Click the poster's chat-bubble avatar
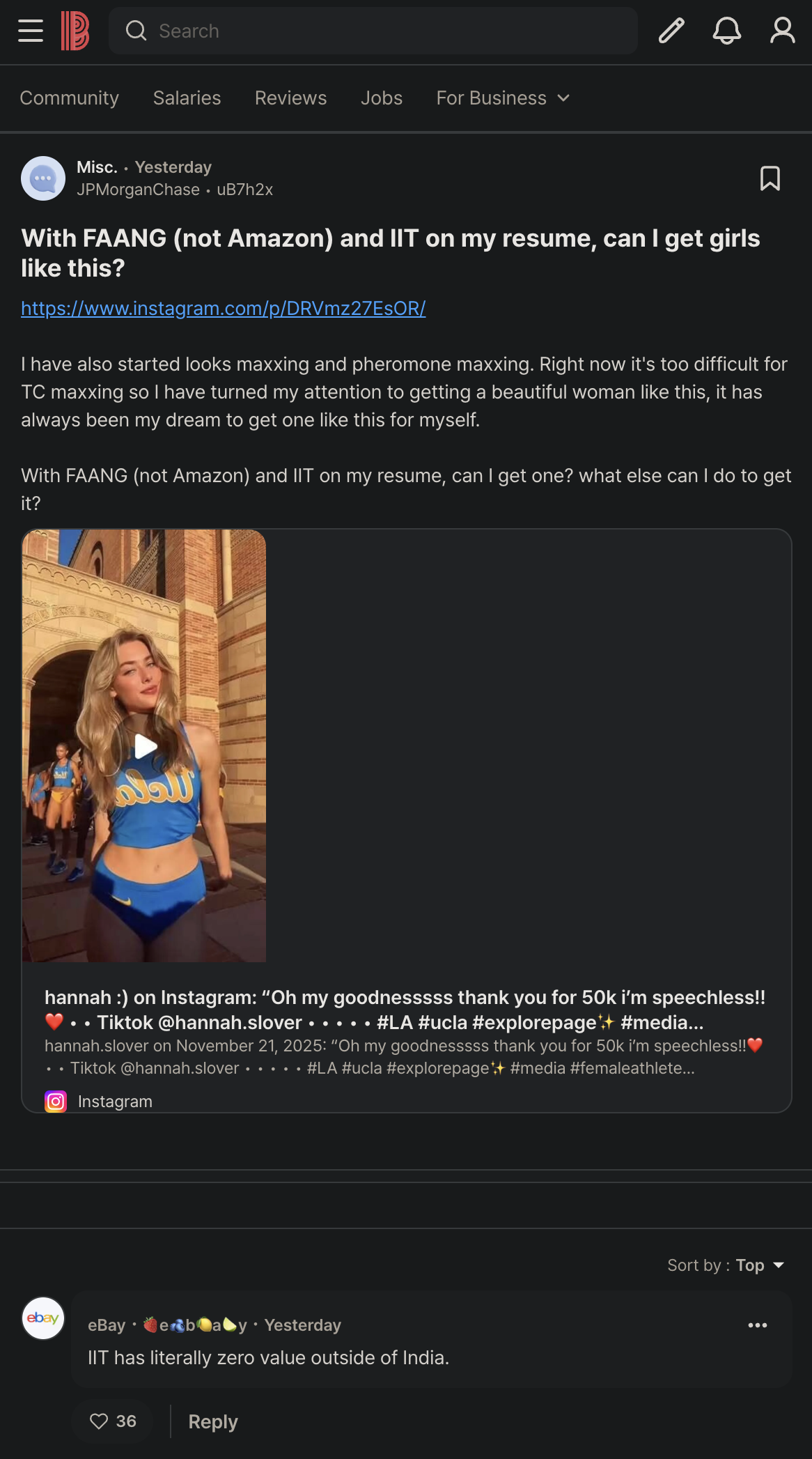This screenshot has height=1459, width=812. coord(43,178)
